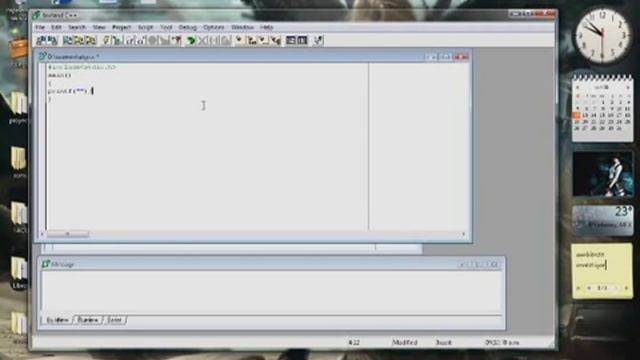This screenshot has width=640, height=360.
Task: Click the last icon in the main toolbar
Action: point(319,40)
